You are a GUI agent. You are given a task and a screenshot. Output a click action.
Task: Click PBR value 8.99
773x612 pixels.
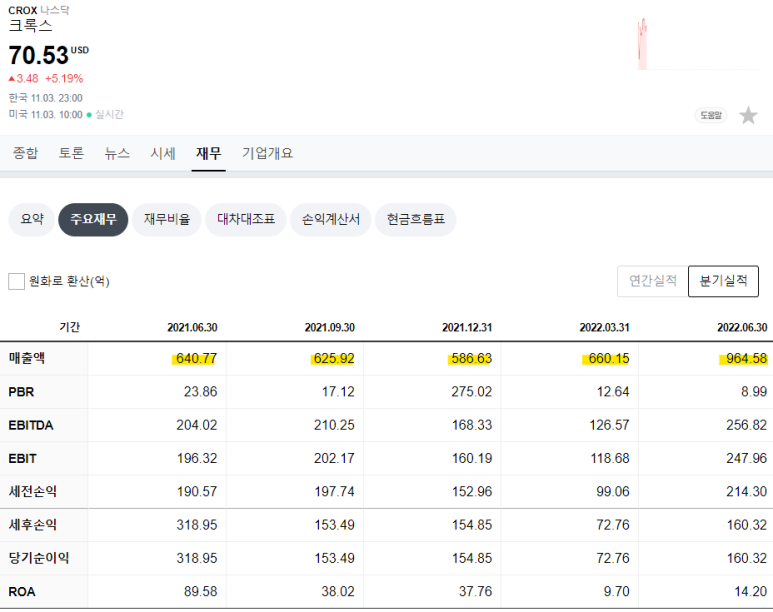click(x=754, y=392)
